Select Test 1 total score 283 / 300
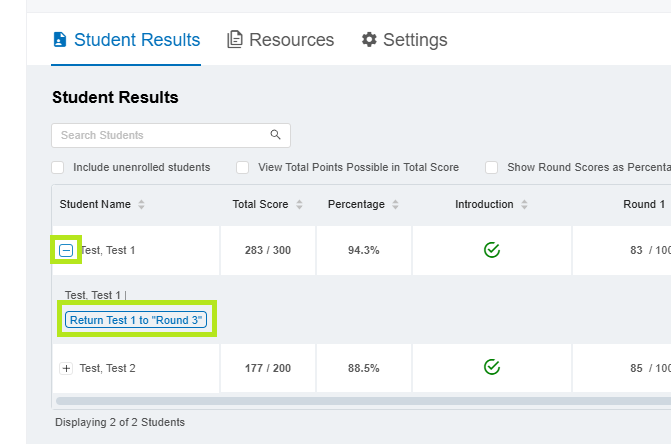The height and width of the screenshot is (444, 671). point(267,250)
